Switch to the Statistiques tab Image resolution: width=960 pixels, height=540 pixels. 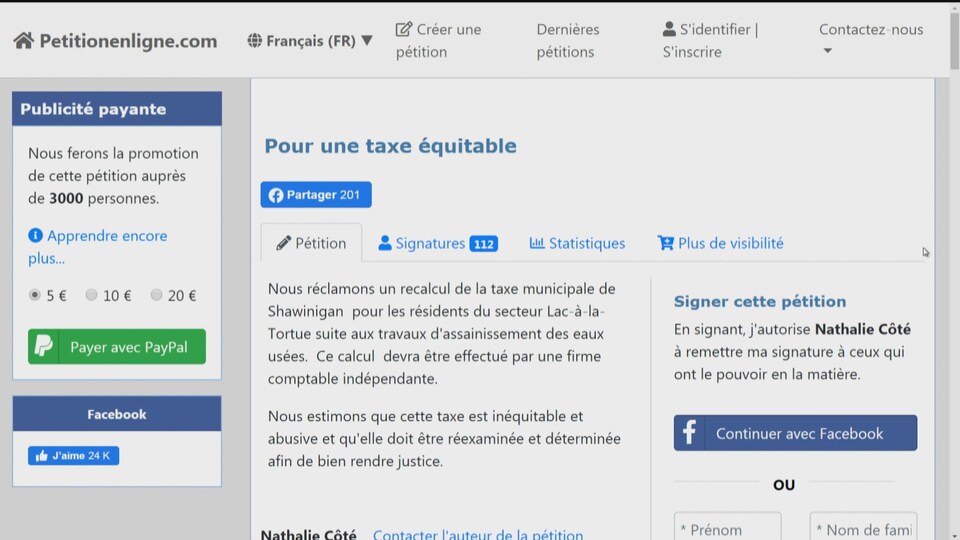[577, 243]
